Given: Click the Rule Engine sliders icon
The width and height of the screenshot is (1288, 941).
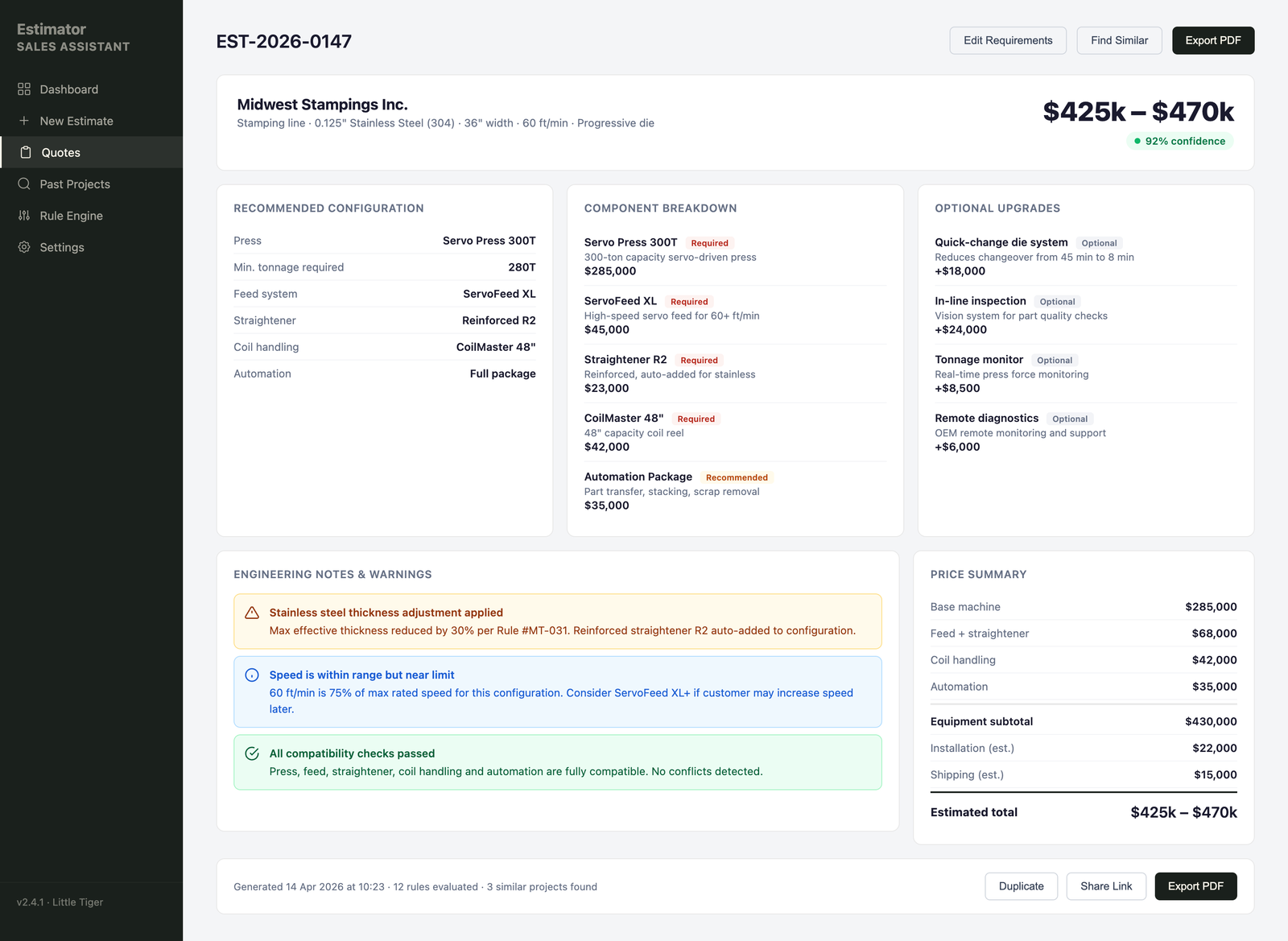Looking at the screenshot, I should click(x=25, y=215).
